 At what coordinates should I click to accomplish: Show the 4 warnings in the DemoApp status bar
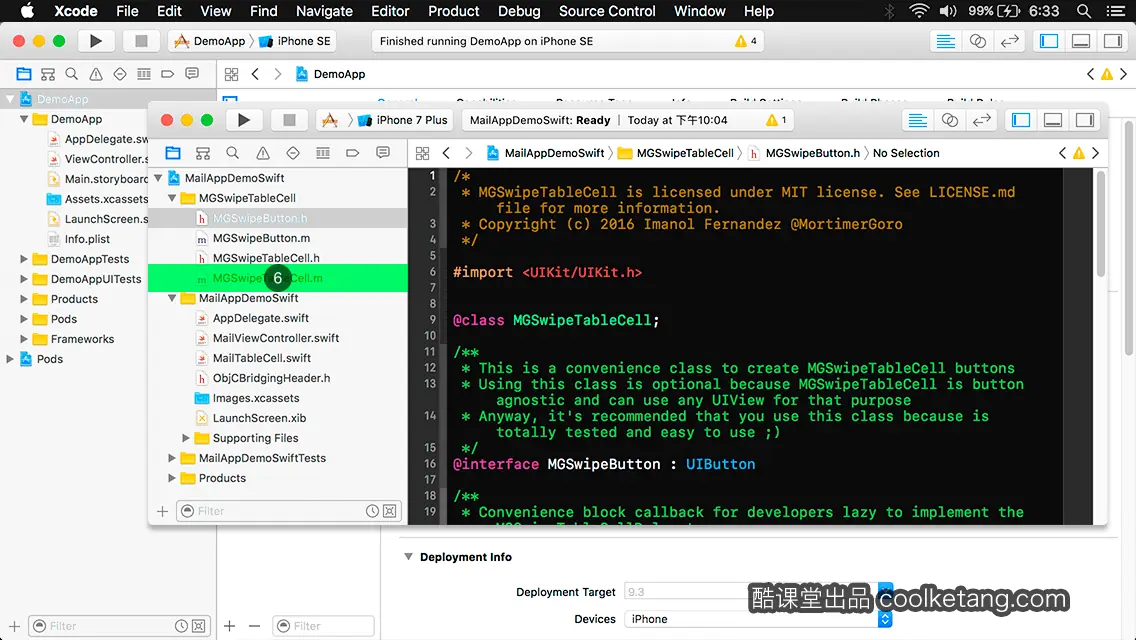pos(746,41)
